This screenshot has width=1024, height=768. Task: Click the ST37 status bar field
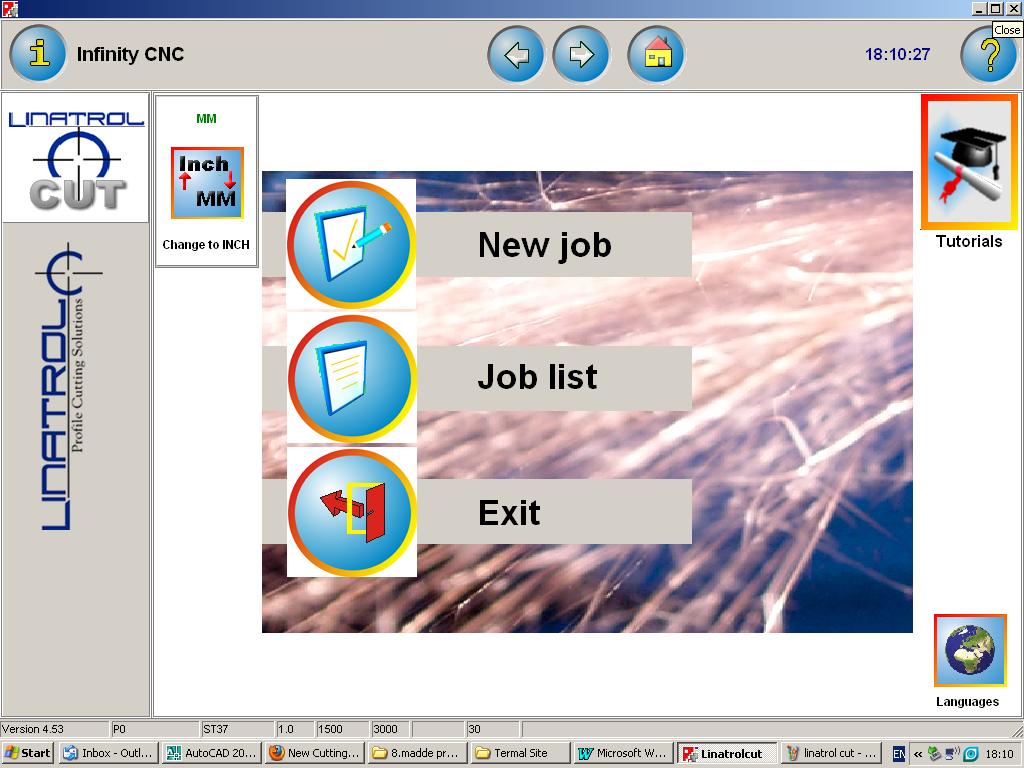coord(235,729)
